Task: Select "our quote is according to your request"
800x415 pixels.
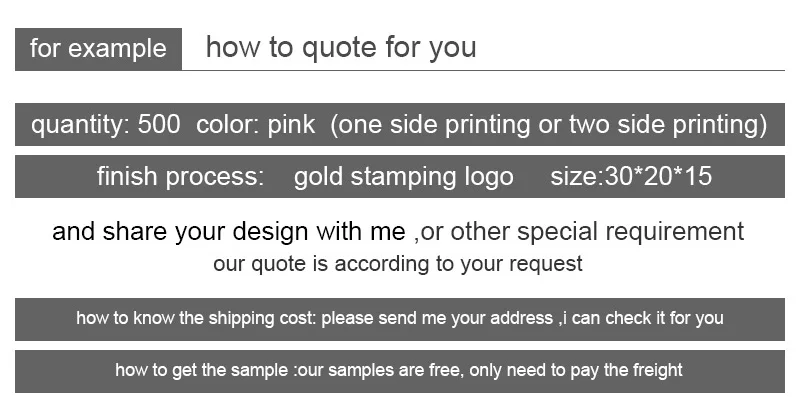Action: pos(398,264)
